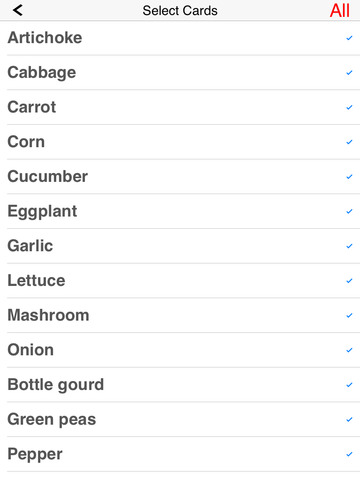This screenshot has height=480, width=360.
Task: Select All cards button
Action: tap(340, 11)
